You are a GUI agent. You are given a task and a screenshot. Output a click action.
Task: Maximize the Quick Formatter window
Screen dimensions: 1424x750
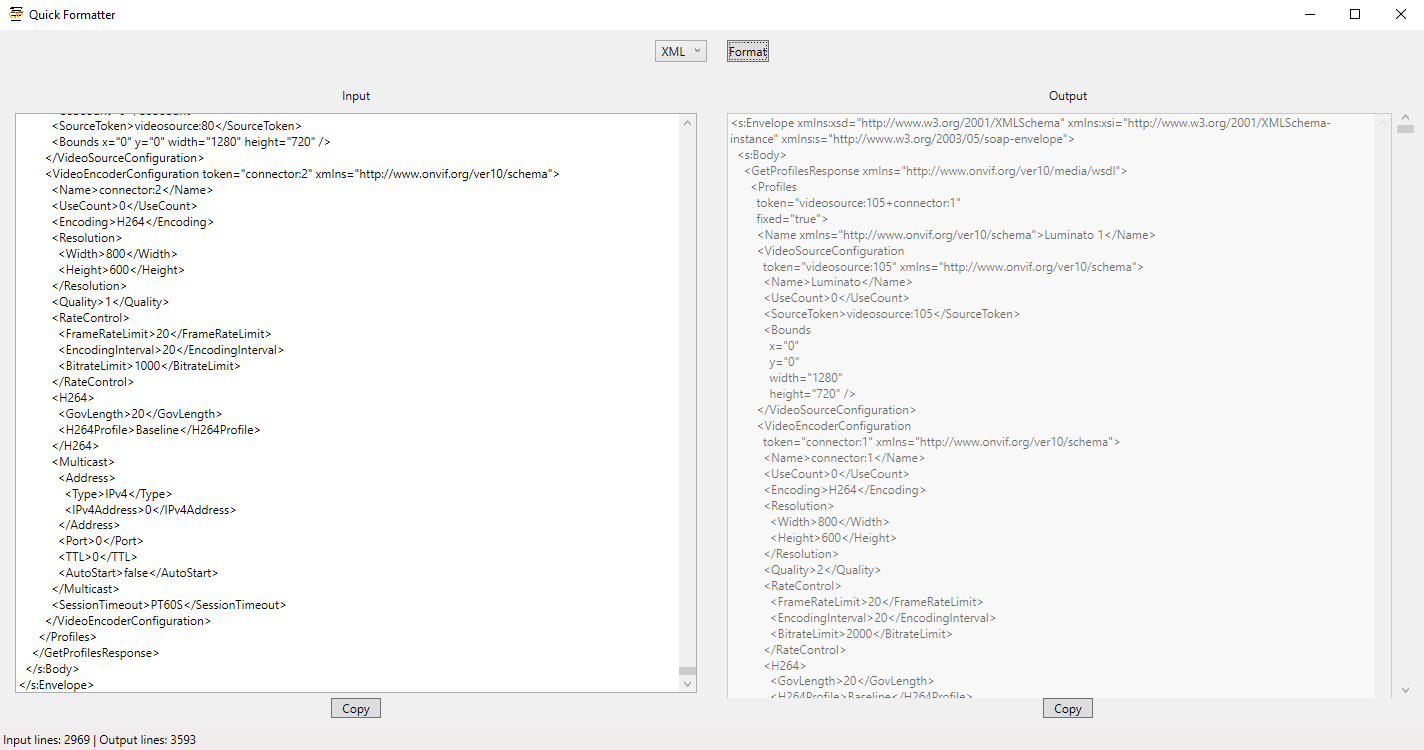coord(1355,14)
